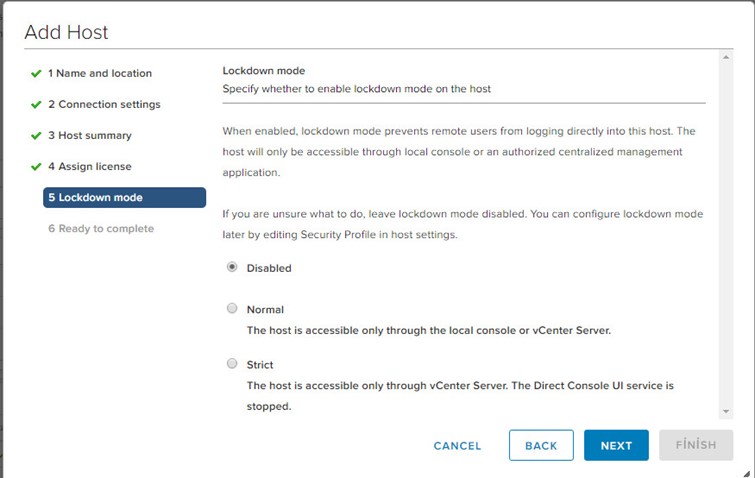
Task: Select the Disabled lockdown radio button
Action: click(232, 267)
